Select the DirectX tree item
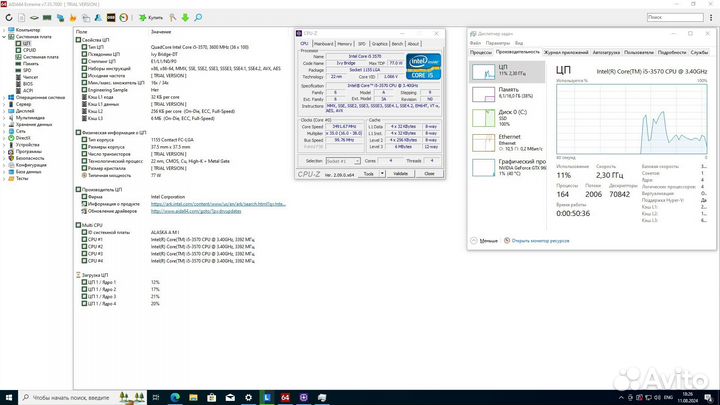This screenshot has width=720, height=405. tap(22, 138)
